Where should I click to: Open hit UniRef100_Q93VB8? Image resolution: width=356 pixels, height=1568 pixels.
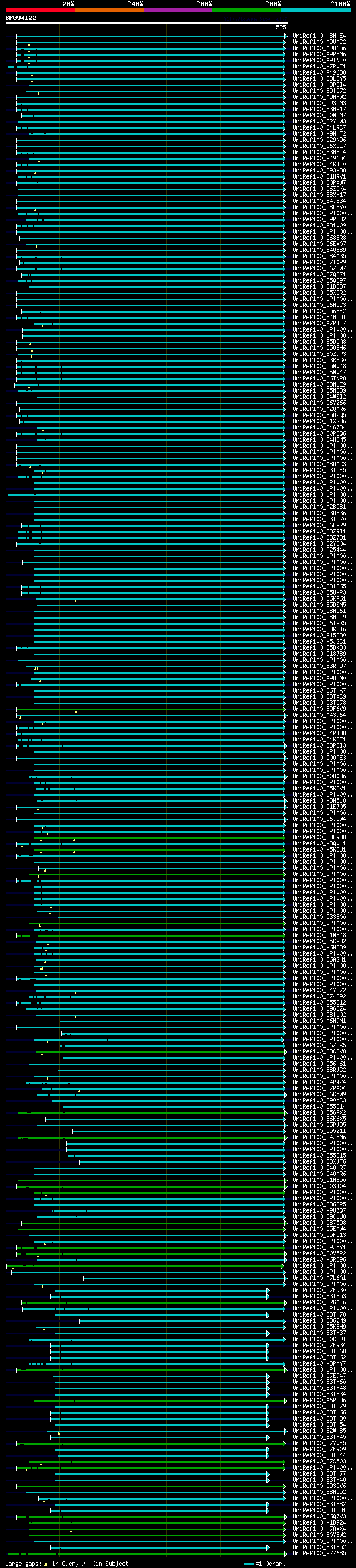click(x=319, y=171)
